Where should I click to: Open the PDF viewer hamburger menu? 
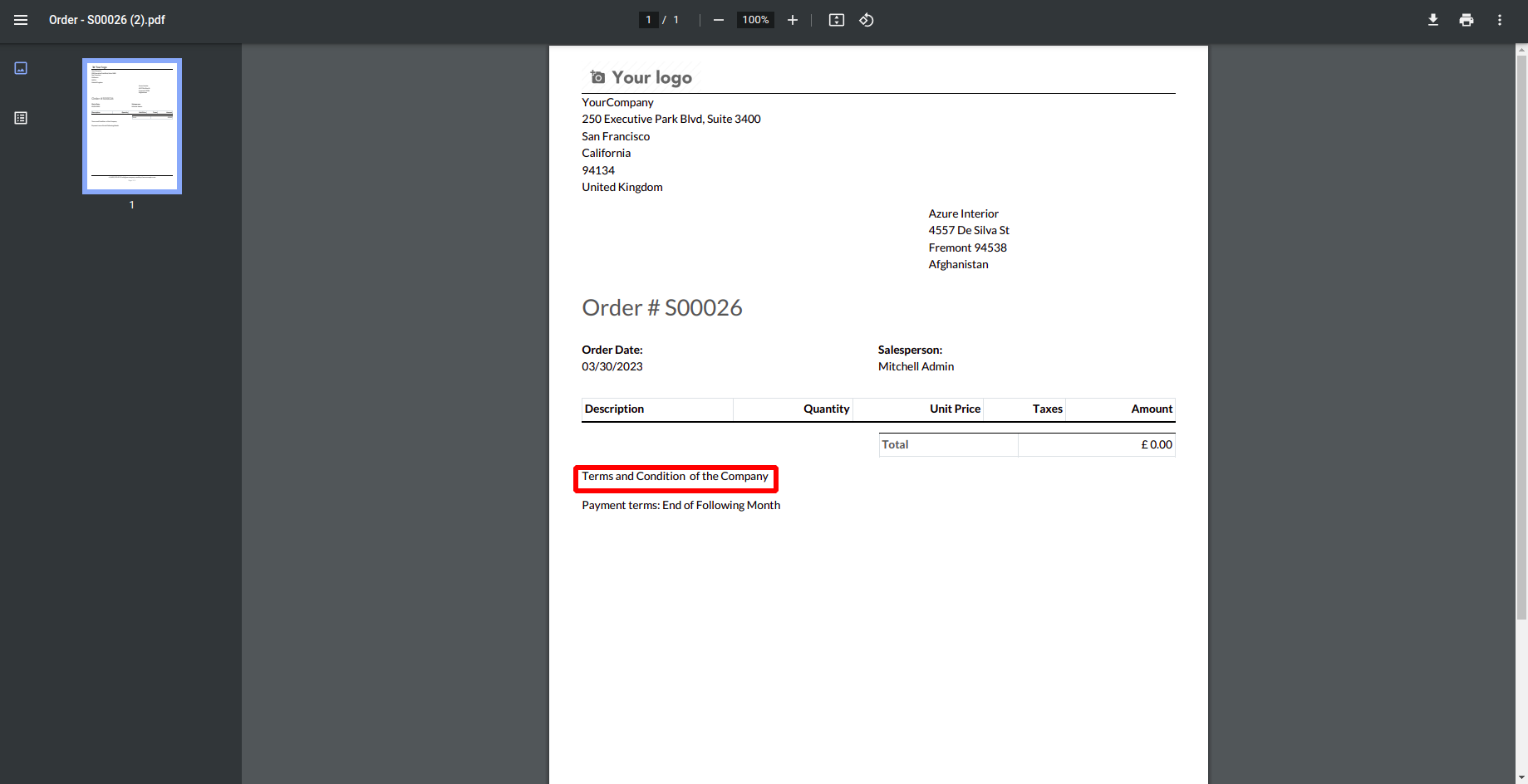pyautogui.click(x=21, y=20)
